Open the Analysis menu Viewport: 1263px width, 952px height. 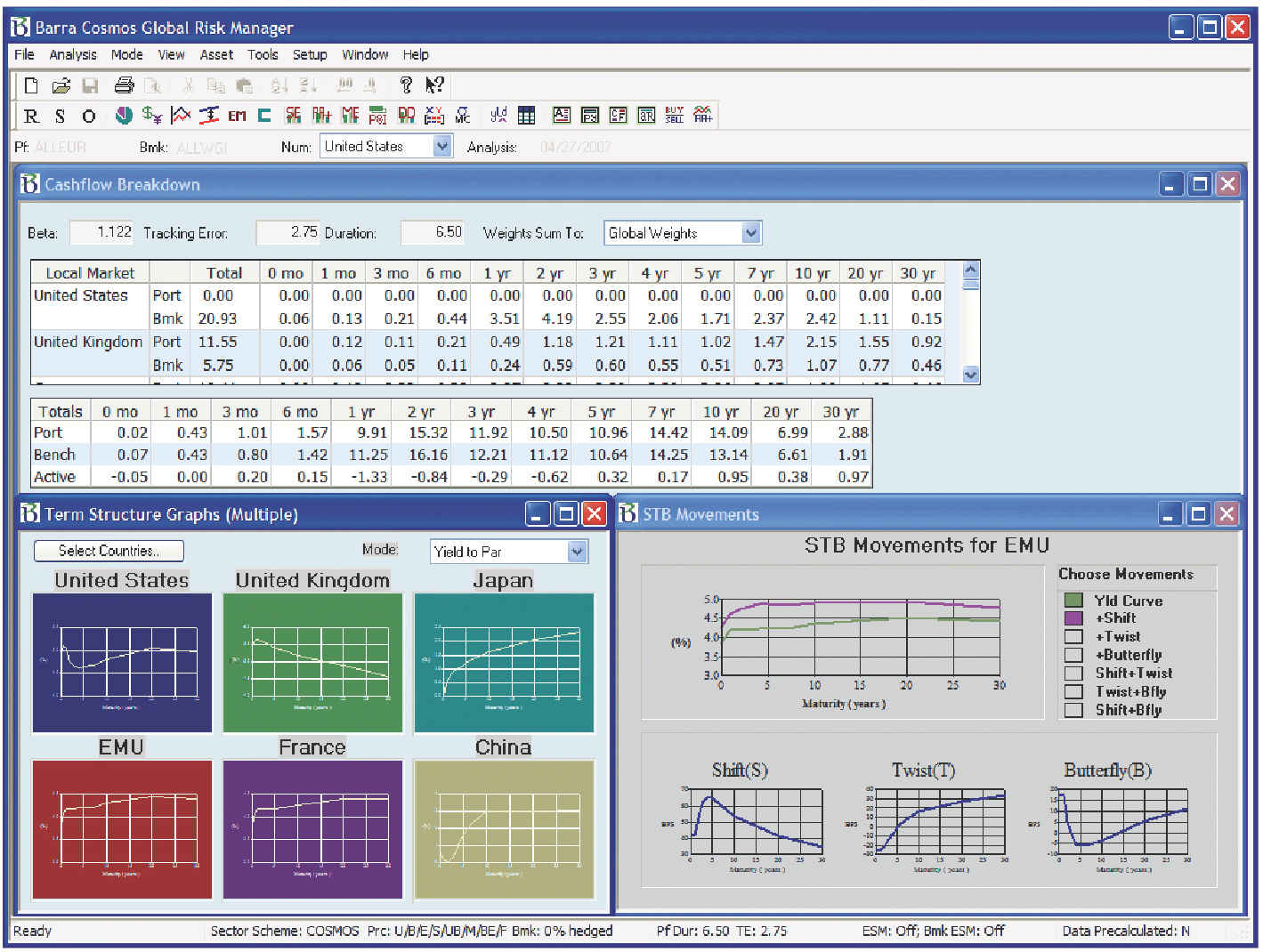(73, 54)
